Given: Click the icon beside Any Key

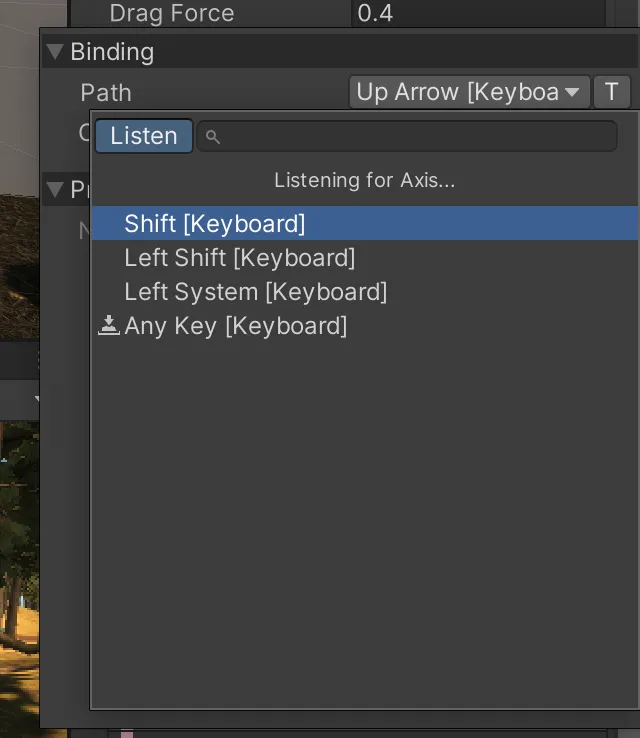Looking at the screenshot, I should [109, 325].
